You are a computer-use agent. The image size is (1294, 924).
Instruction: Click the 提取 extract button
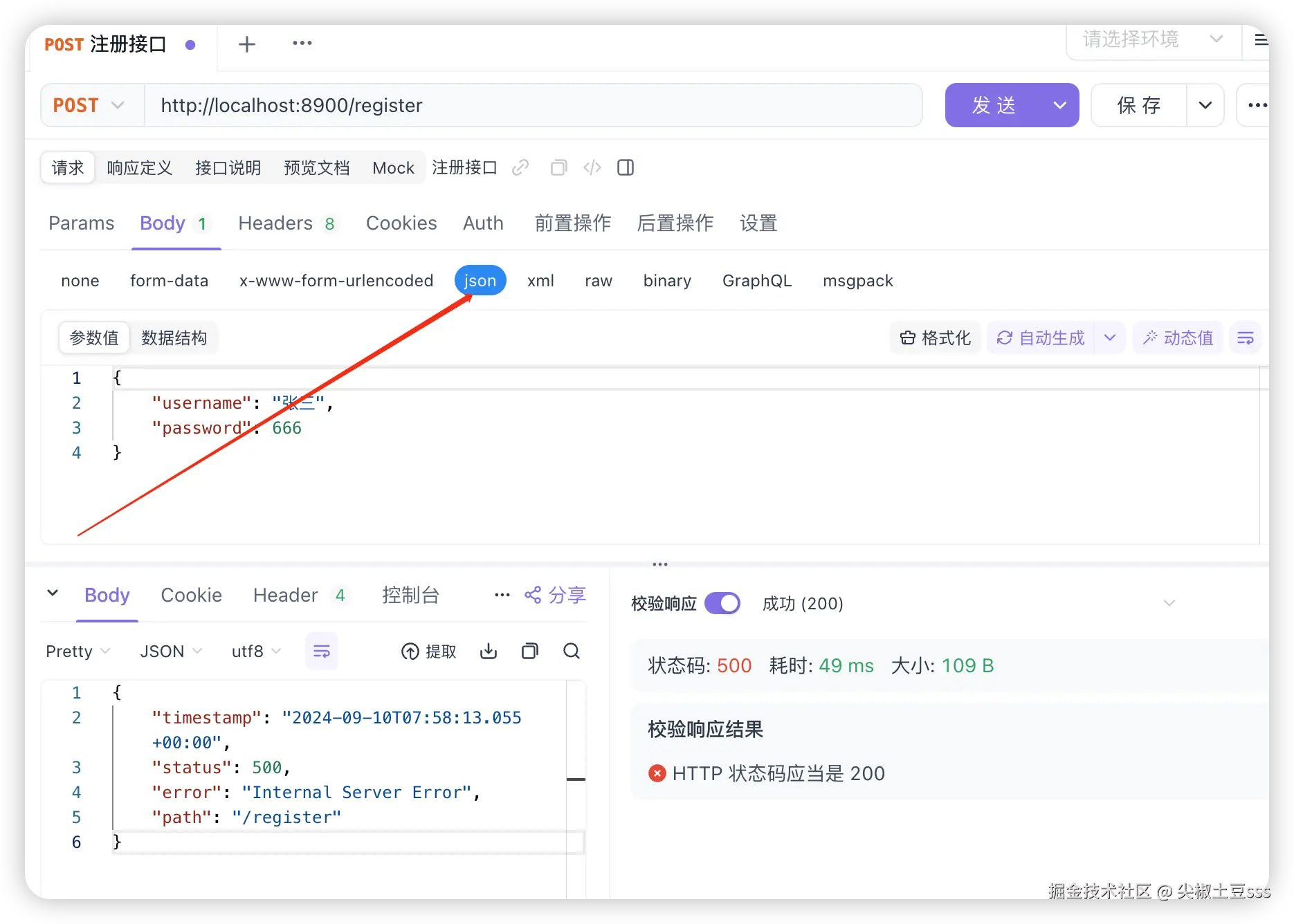429,652
